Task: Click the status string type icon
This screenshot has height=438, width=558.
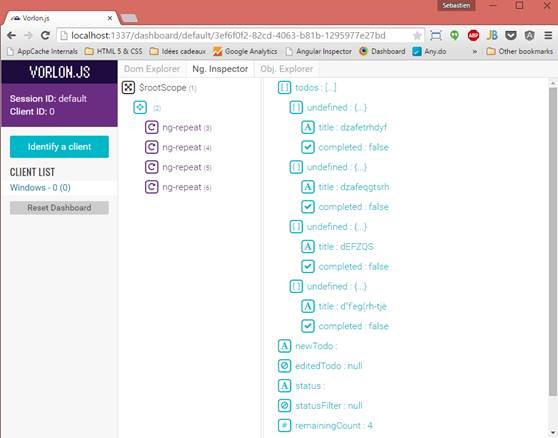Action: [284, 386]
